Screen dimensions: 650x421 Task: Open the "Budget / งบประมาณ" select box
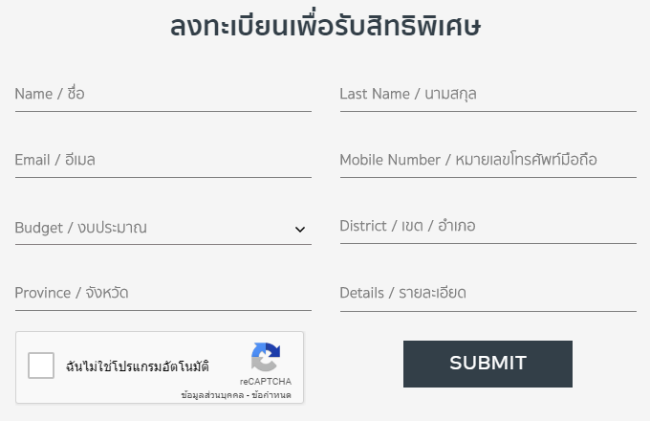click(x=150, y=228)
